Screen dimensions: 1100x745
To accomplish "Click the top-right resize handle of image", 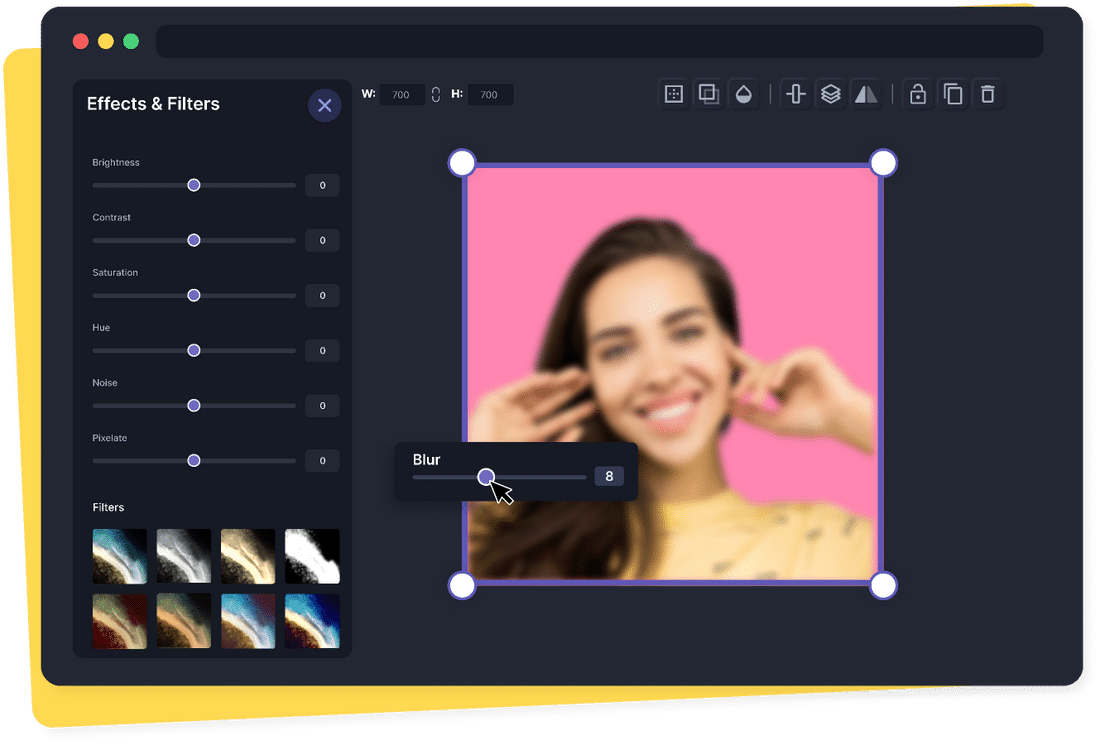I will click(883, 163).
